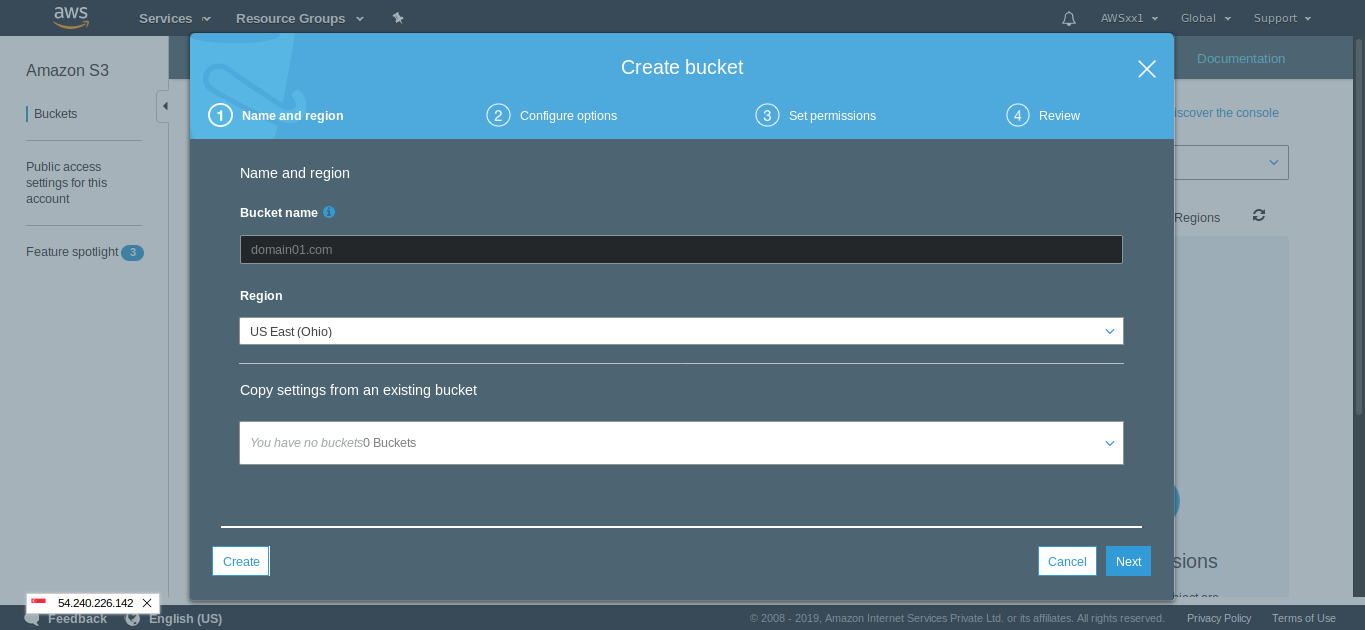Viewport: 1365px width, 630px height.
Task: Click the refresh icon beside Regions
Action: [x=1259, y=216]
